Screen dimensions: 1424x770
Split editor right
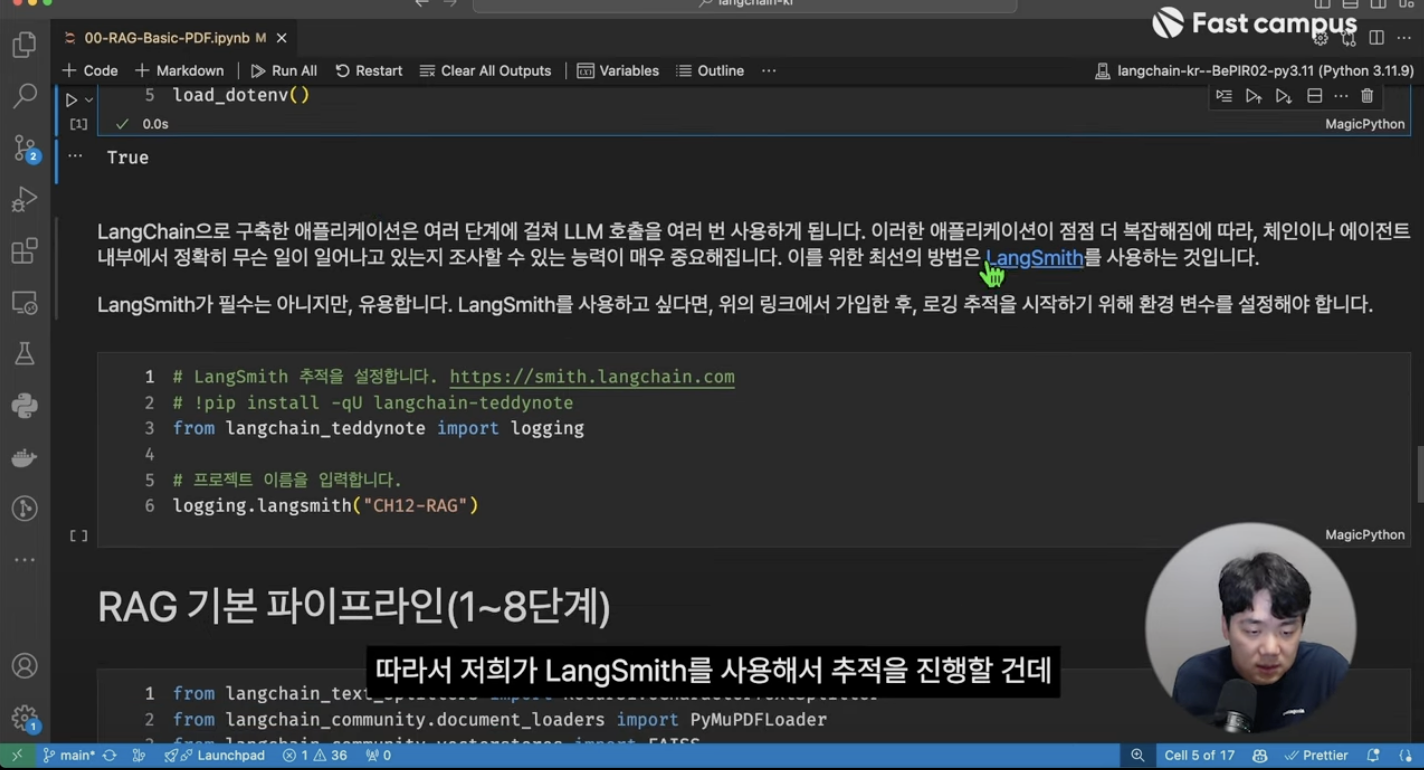pos(1377,38)
